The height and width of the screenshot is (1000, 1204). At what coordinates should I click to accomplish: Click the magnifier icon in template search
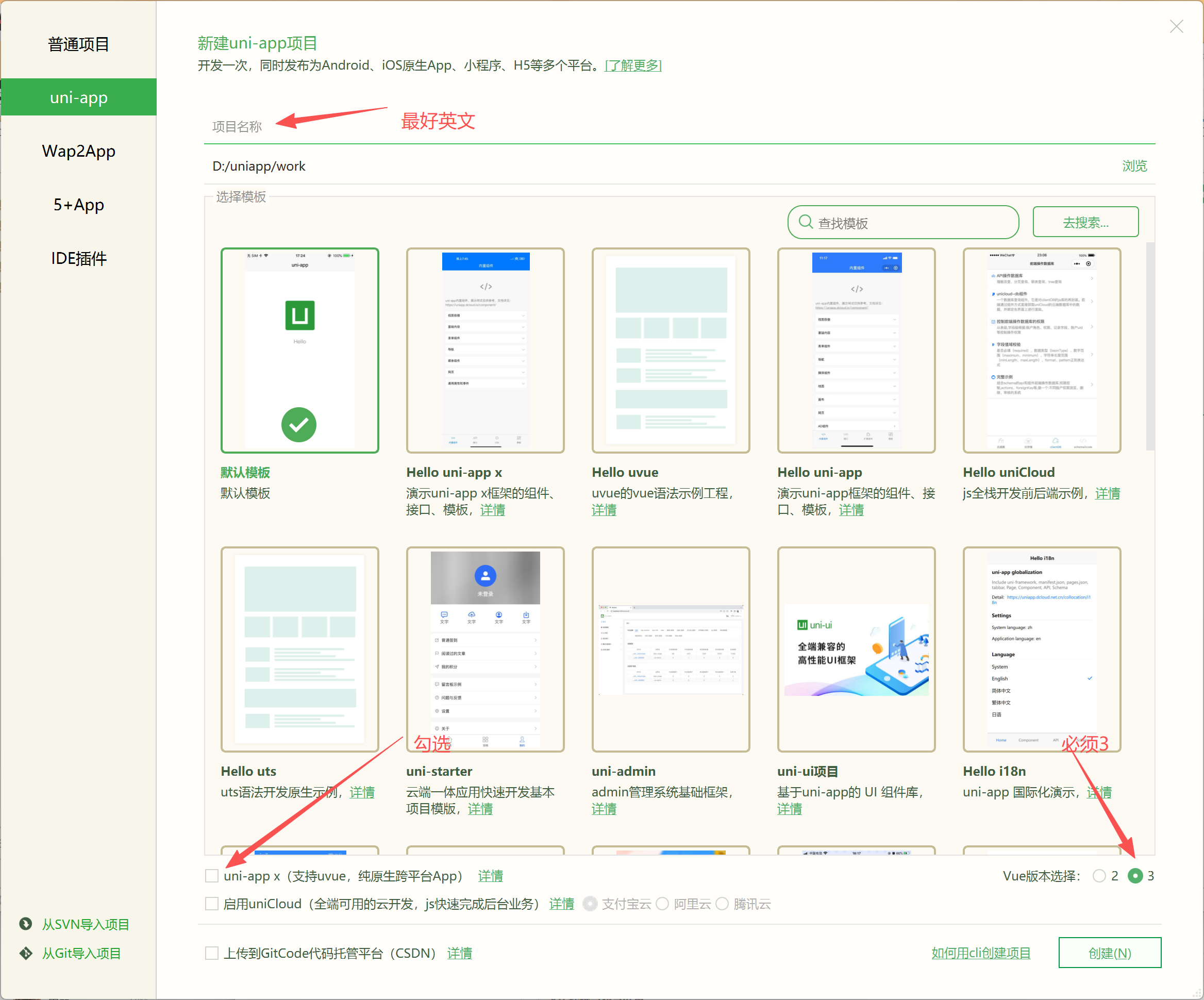point(806,222)
